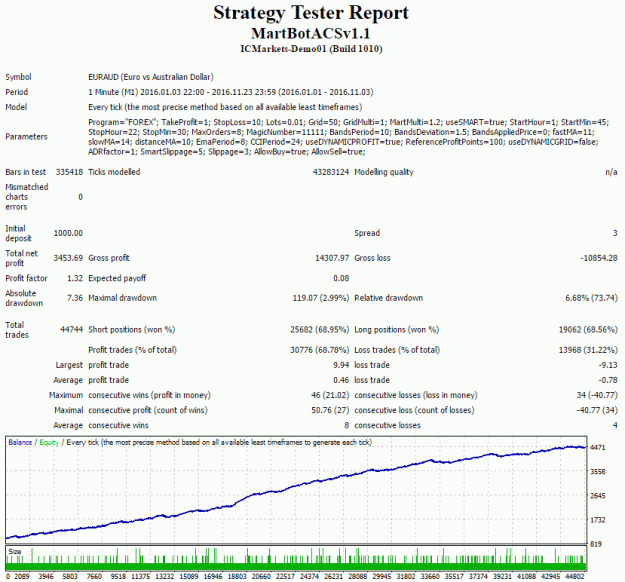The height and width of the screenshot is (582, 625).
Task: Click the Parameters label
Action: [26, 137]
